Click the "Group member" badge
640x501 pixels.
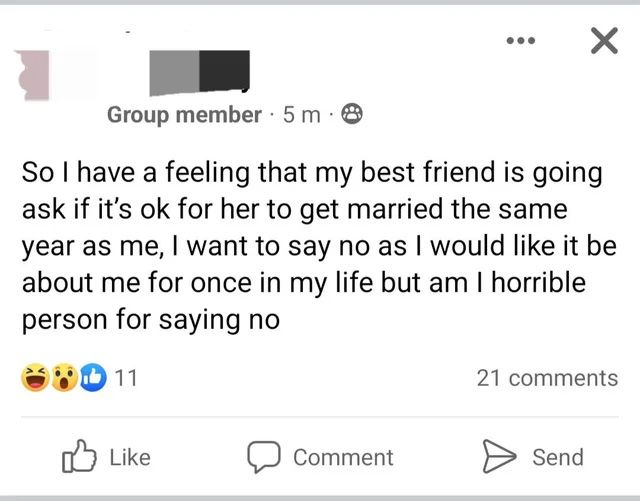184,115
